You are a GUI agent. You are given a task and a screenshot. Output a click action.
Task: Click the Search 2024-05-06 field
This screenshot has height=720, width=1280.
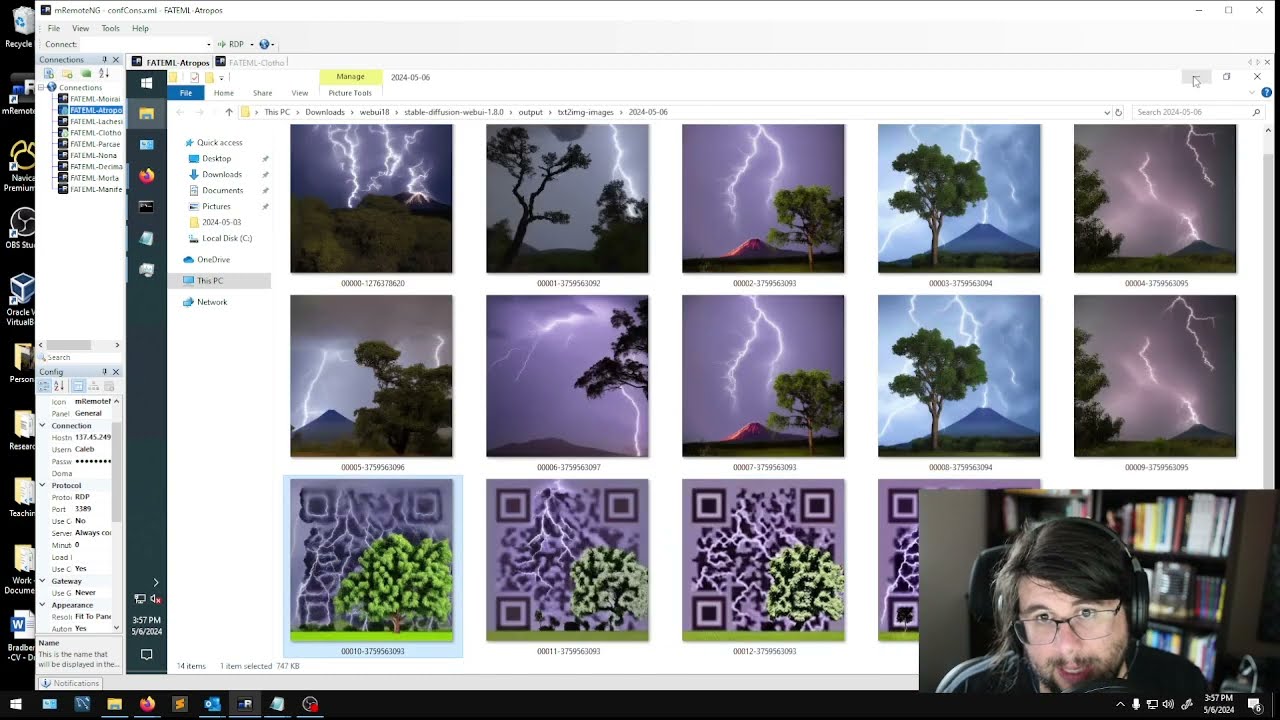(x=1198, y=112)
